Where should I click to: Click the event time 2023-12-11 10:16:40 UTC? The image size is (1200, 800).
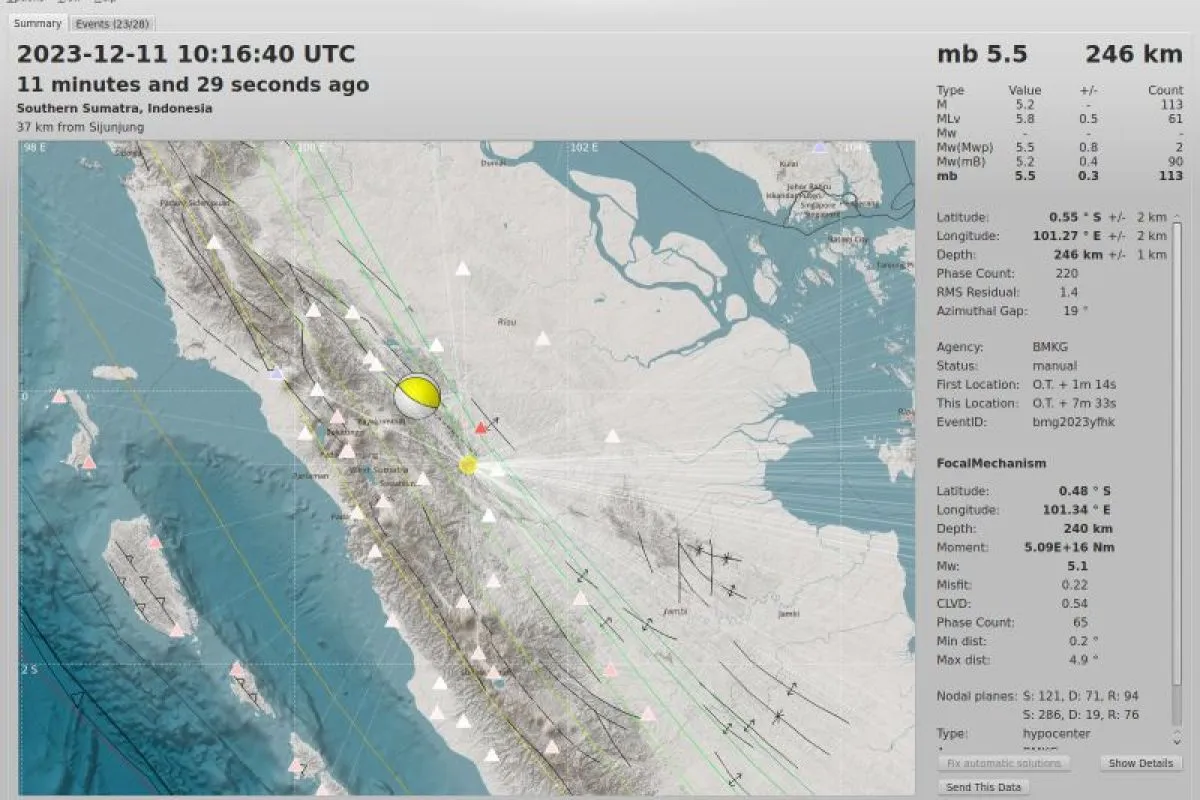coord(186,54)
